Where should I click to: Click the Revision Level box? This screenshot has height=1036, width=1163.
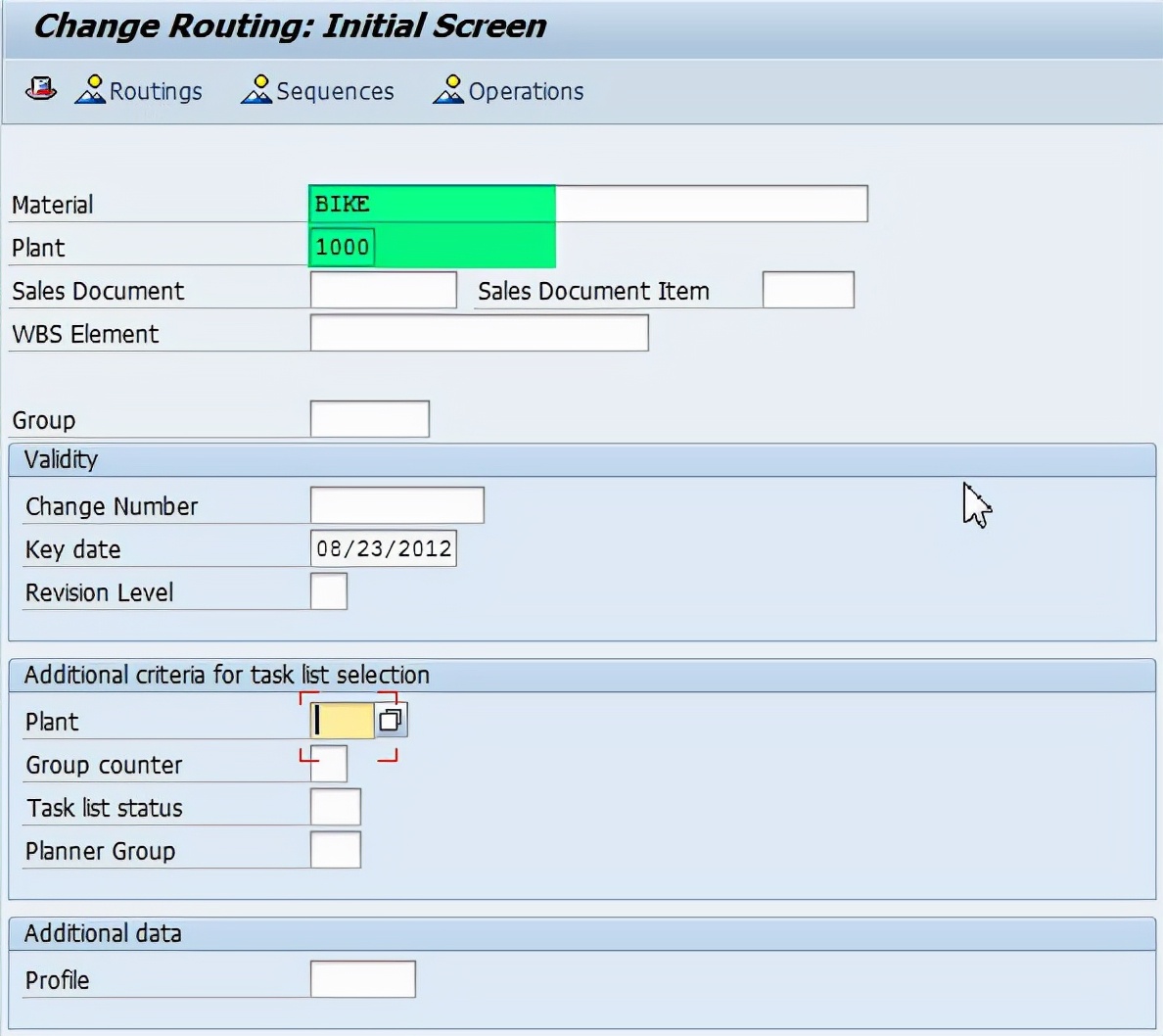(328, 592)
